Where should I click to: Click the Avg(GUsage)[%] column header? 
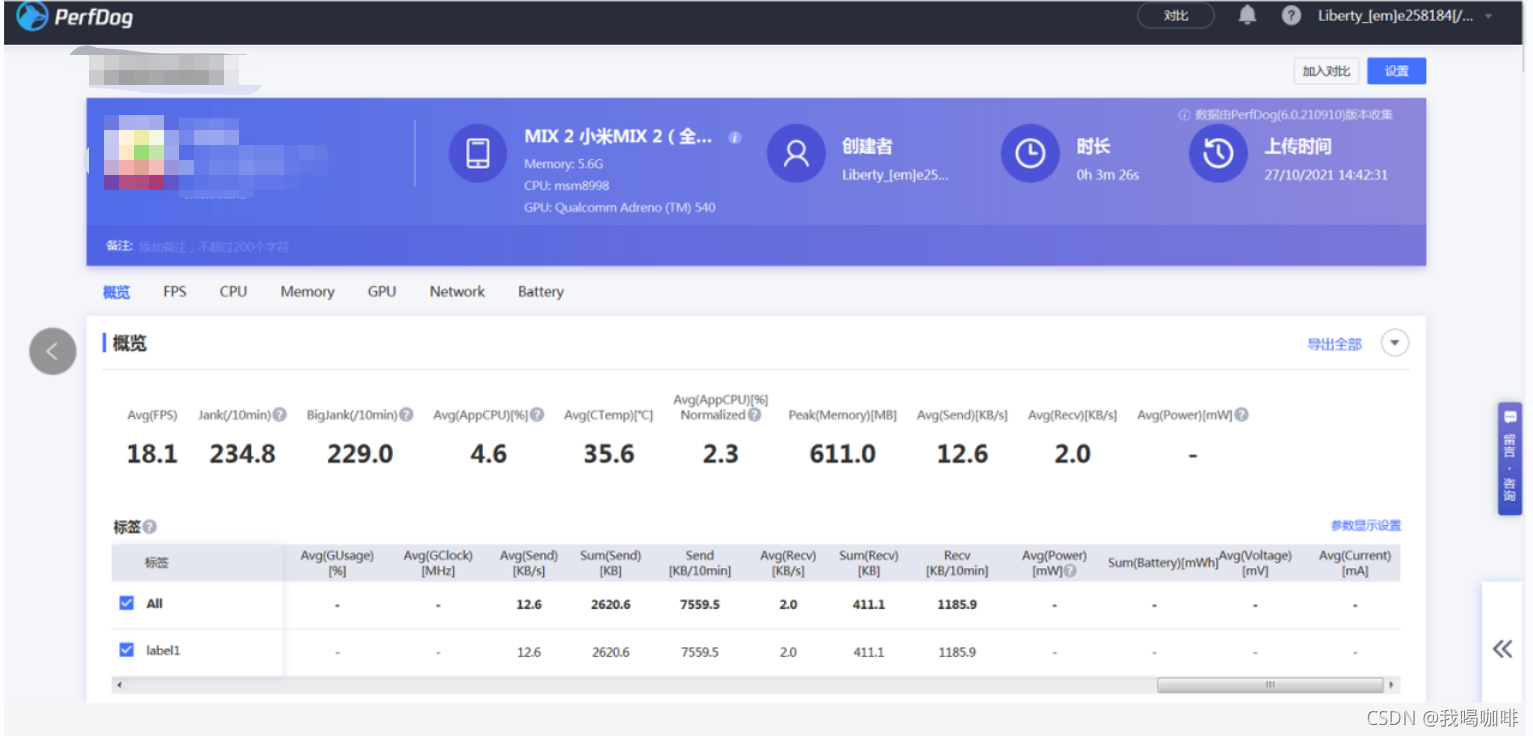click(337, 563)
